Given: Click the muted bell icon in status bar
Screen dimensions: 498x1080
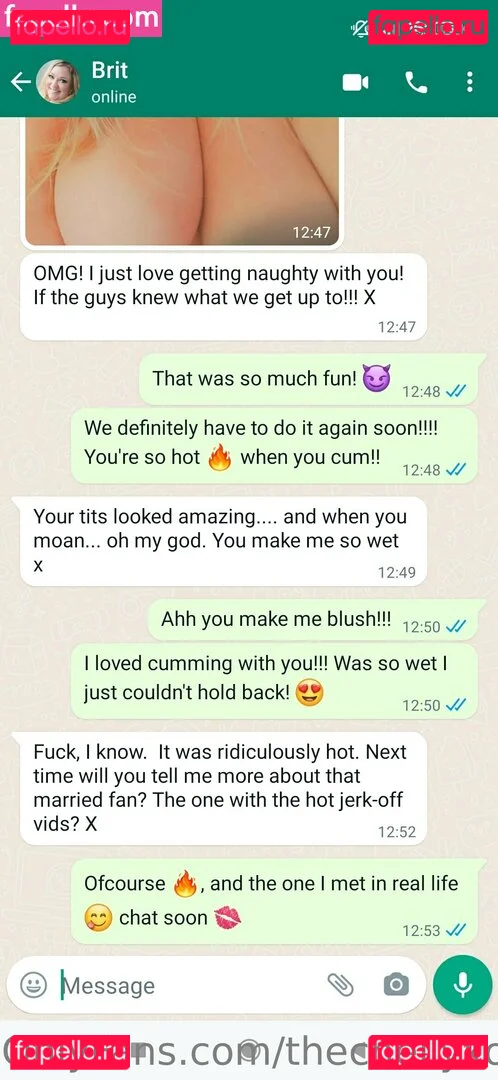Looking at the screenshot, I should 359,28.
